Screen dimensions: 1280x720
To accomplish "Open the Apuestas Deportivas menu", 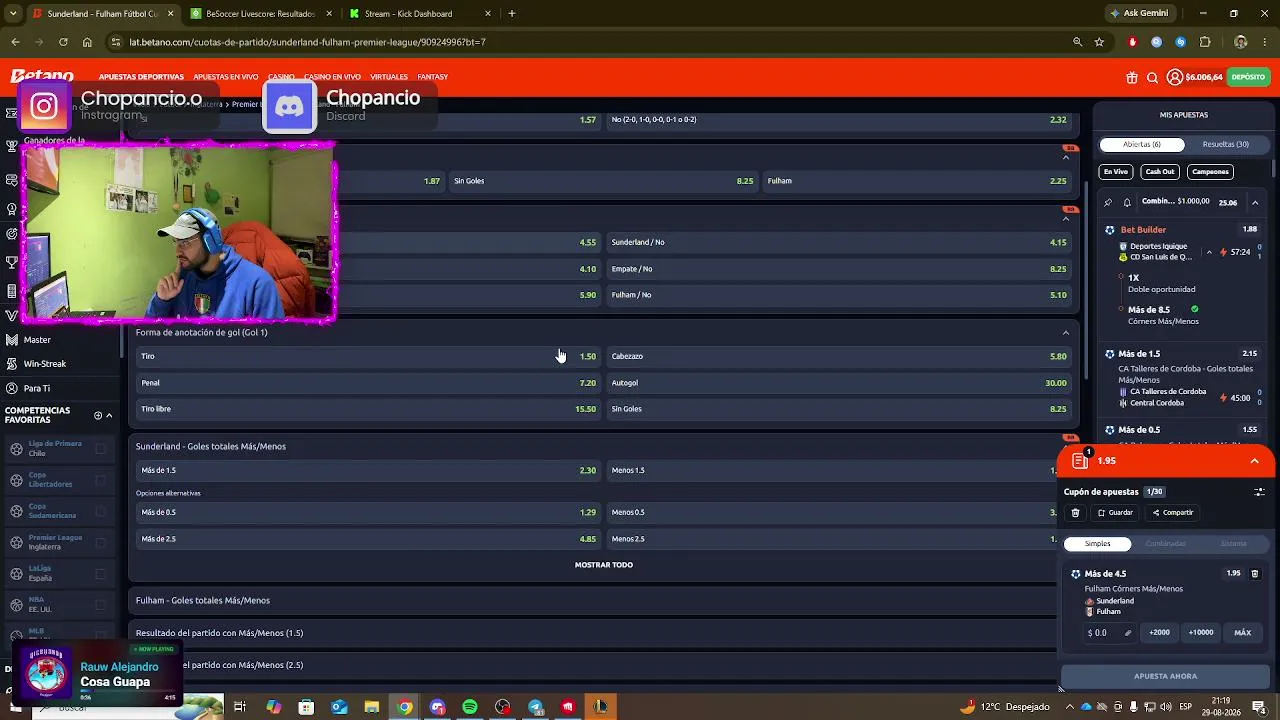I will [141, 77].
